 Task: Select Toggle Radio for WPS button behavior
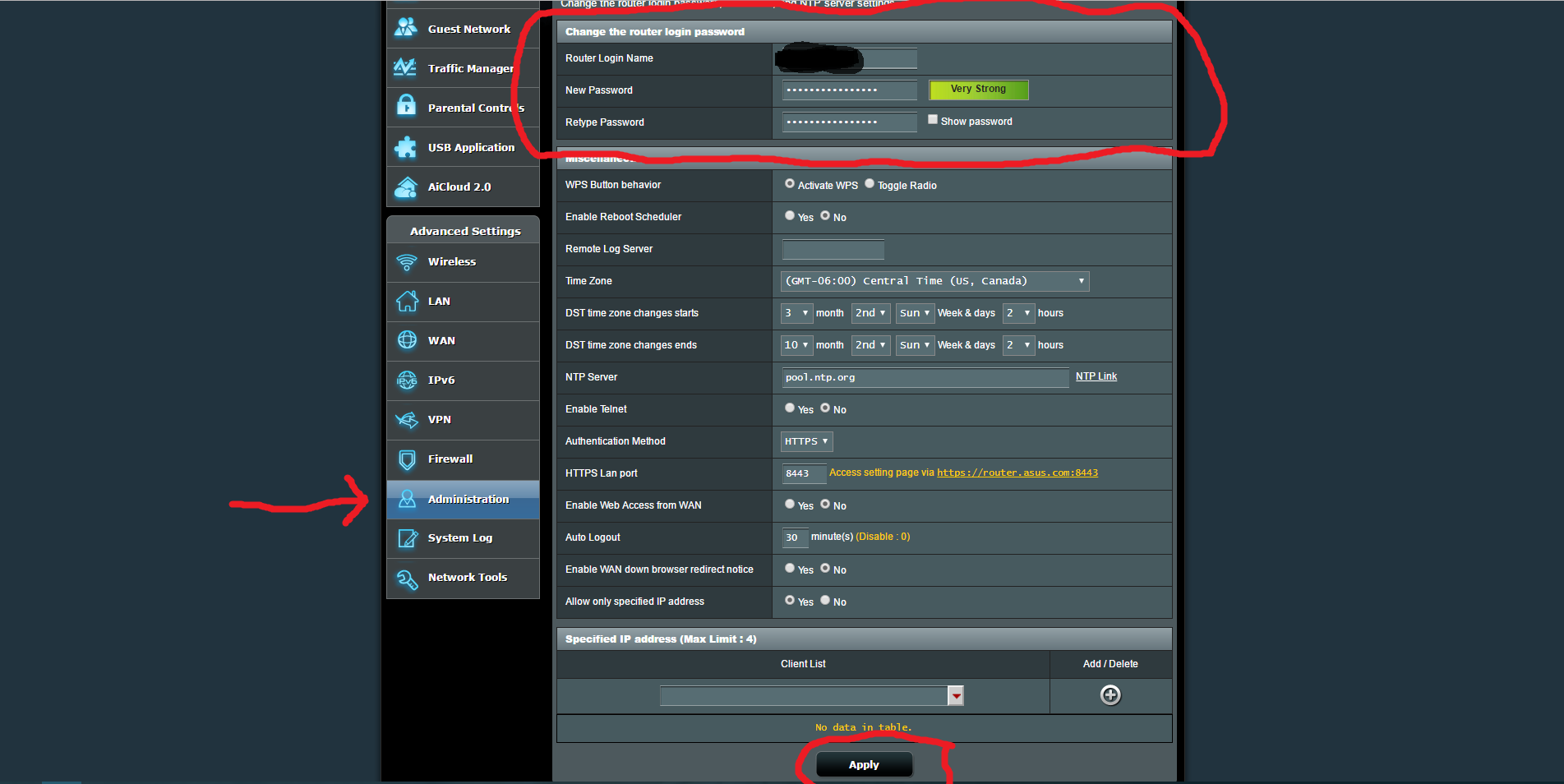869,183
